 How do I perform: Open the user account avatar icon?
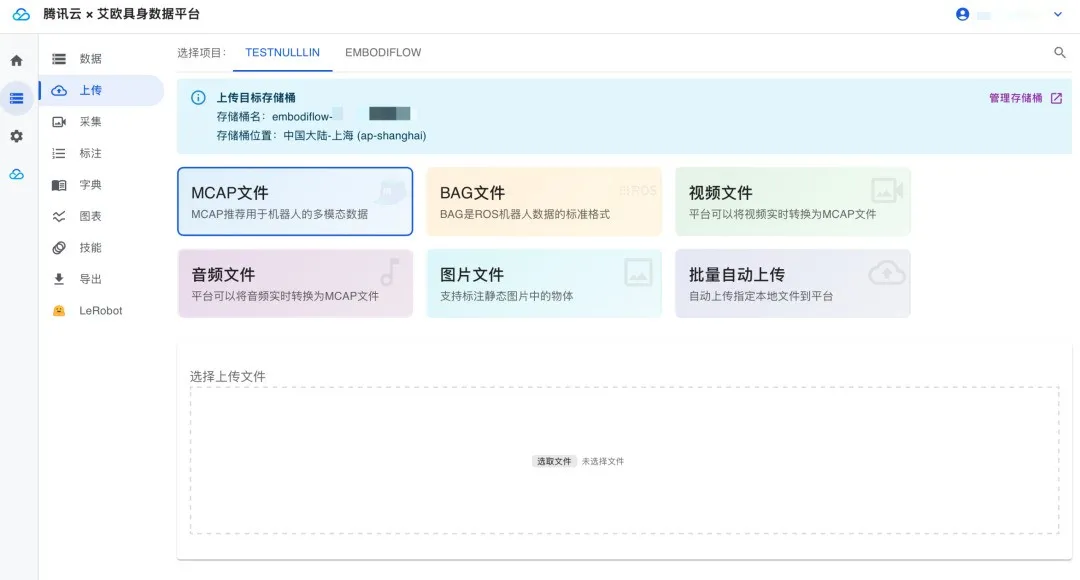pyautogui.click(x=962, y=14)
